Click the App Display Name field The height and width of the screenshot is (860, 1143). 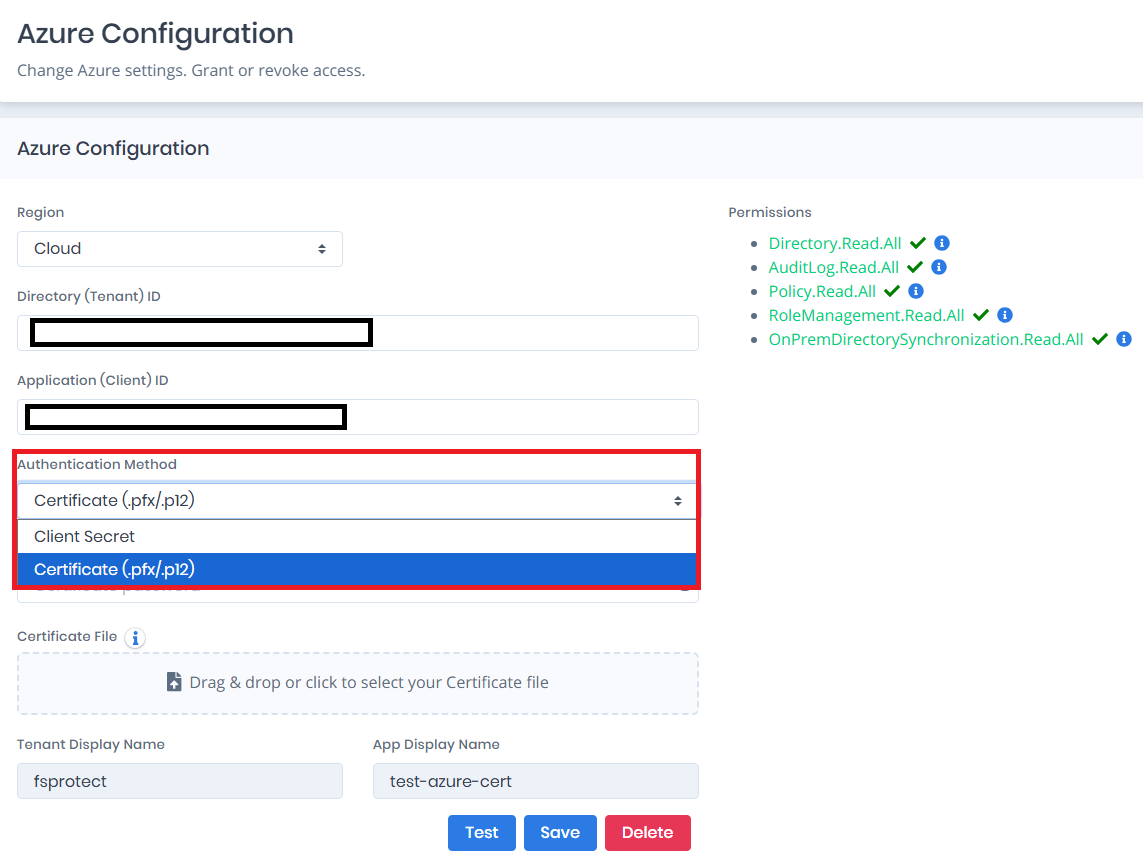pyautogui.click(x=535, y=781)
